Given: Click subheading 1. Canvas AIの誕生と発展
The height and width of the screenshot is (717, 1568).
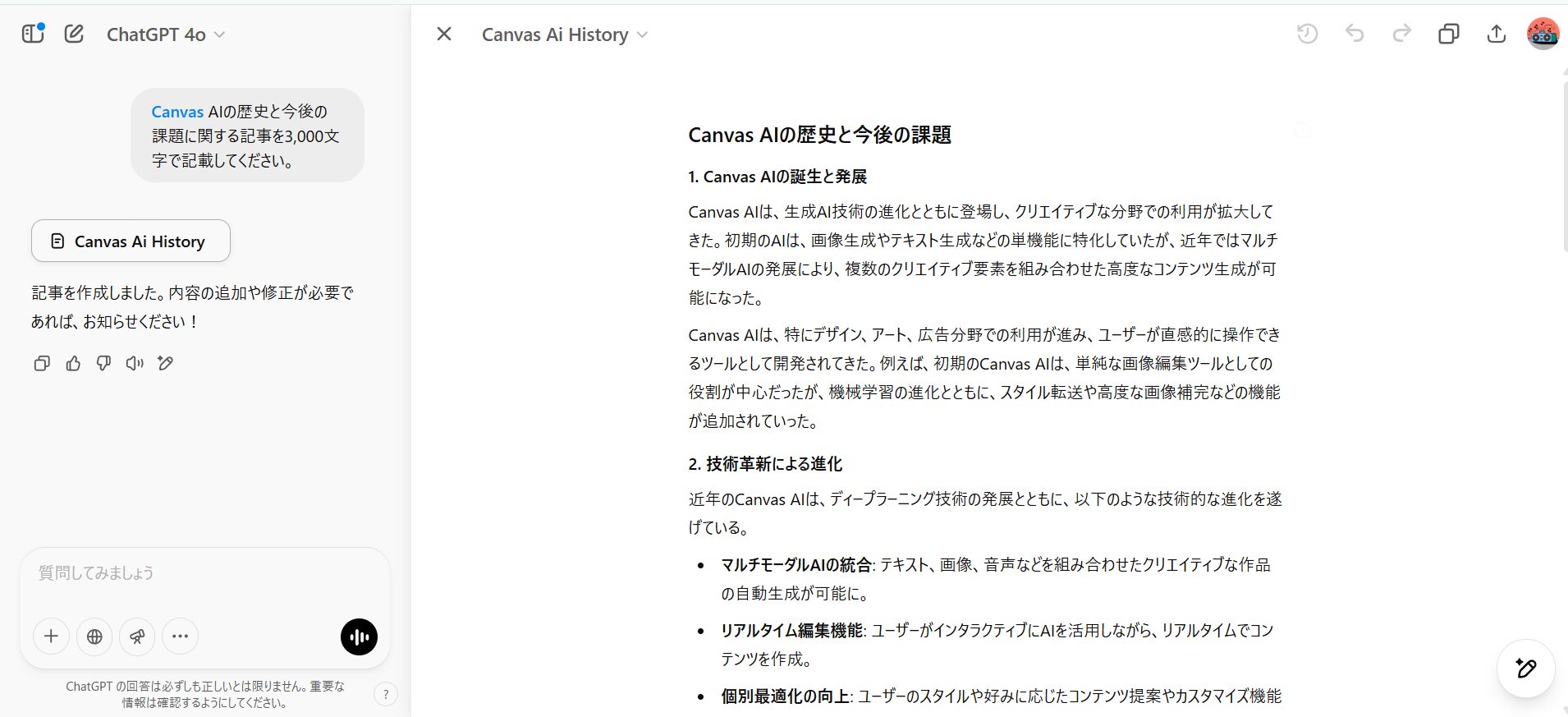Looking at the screenshot, I should (x=777, y=177).
